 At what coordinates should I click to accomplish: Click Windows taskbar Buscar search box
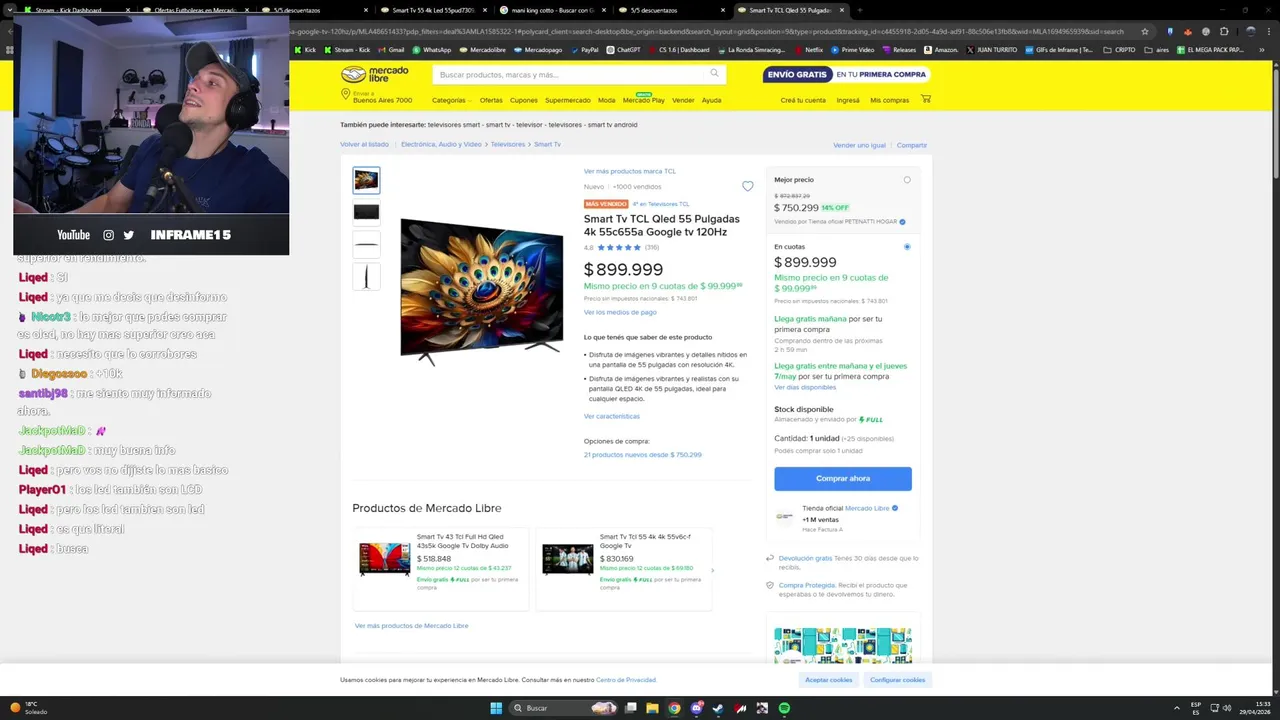(x=565, y=708)
